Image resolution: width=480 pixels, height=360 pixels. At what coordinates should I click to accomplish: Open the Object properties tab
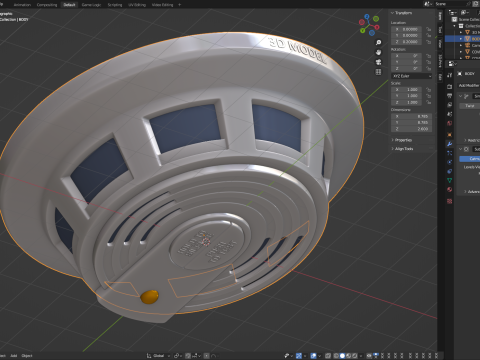[x=449, y=135]
